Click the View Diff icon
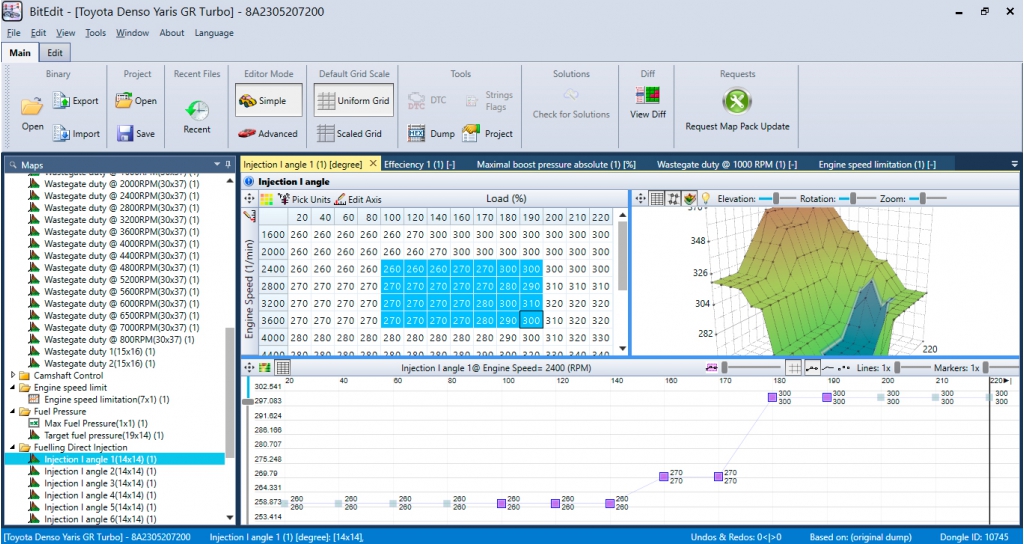 (647, 96)
